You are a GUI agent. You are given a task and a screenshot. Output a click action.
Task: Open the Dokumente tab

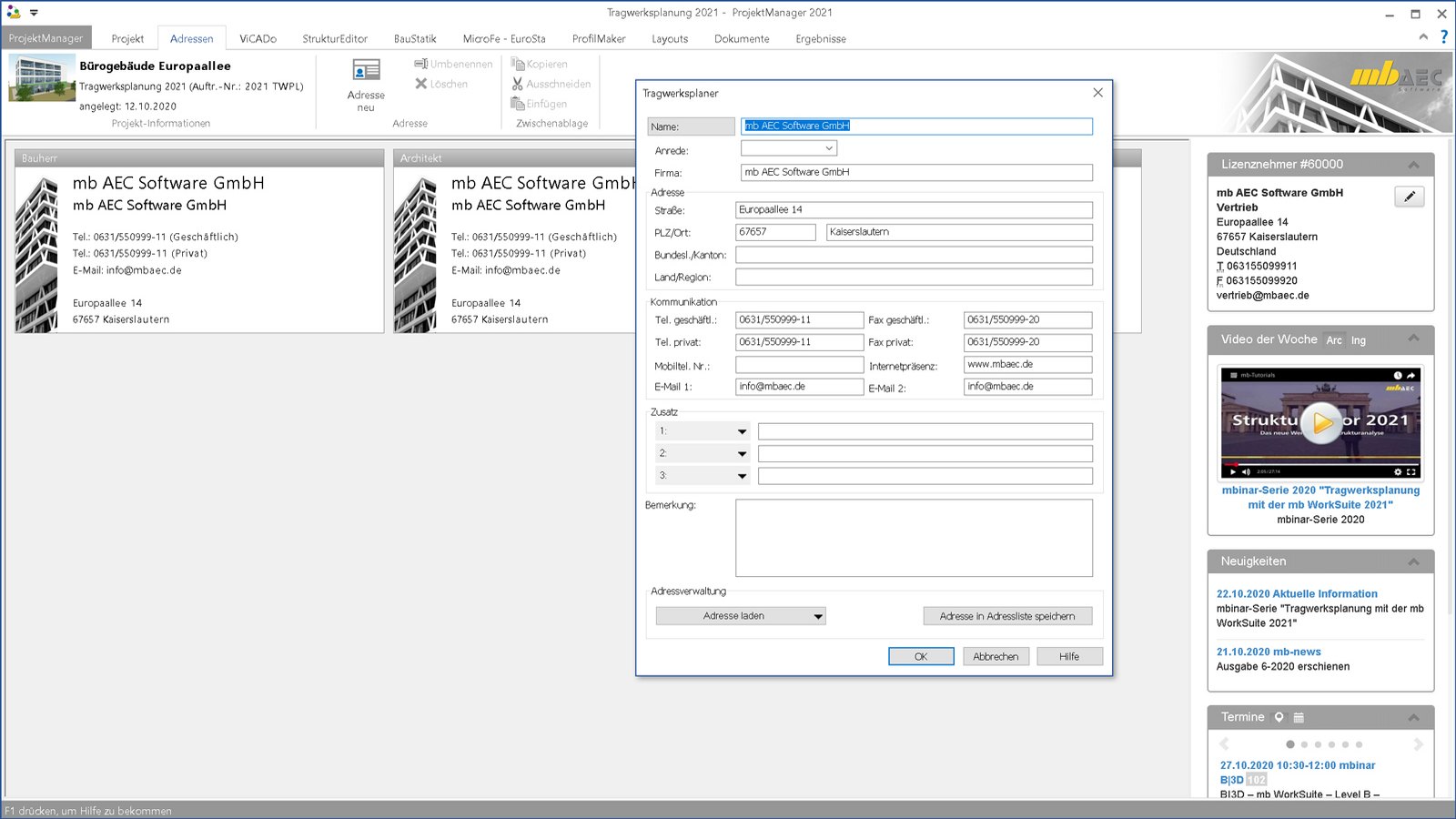coord(742,38)
